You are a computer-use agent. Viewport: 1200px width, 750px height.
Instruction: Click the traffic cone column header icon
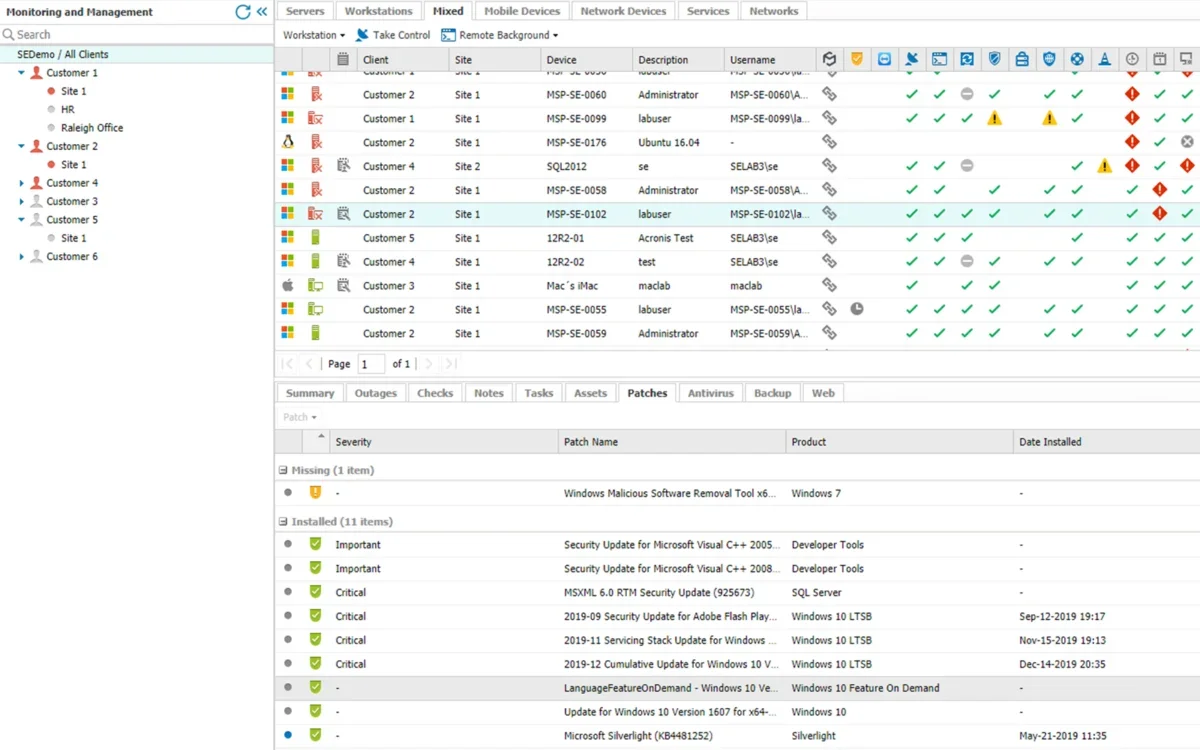(x=1104, y=60)
